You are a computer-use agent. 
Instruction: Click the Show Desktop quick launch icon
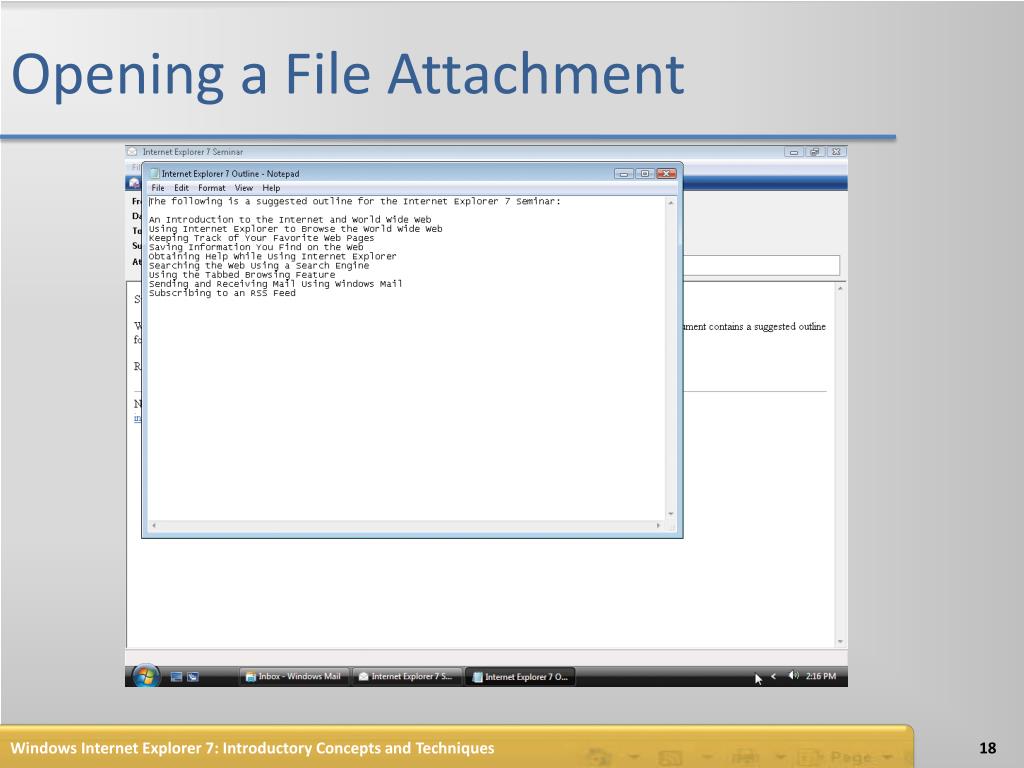coord(176,677)
